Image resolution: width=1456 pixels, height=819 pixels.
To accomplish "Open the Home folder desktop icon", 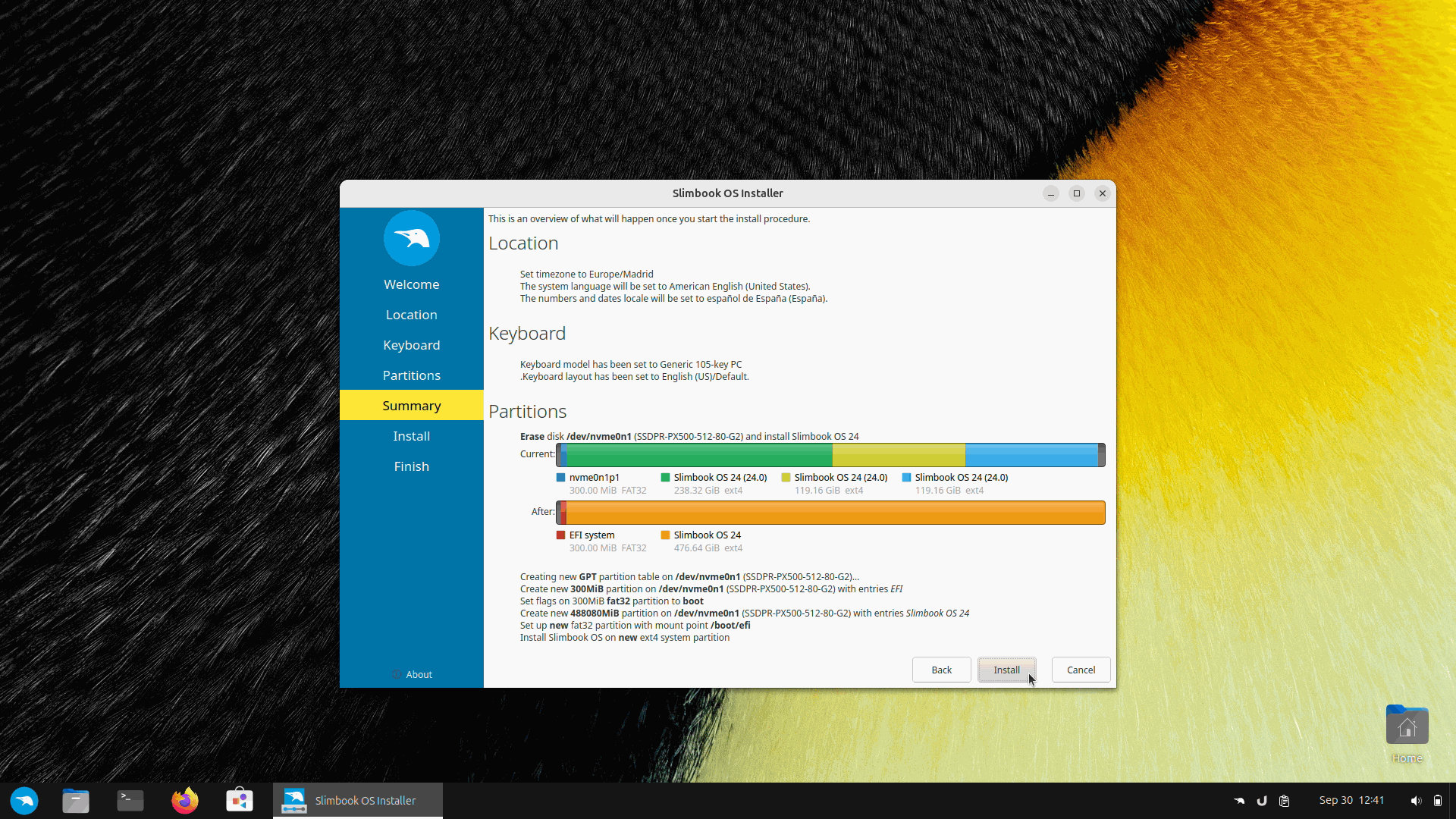I will point(1407,727).
